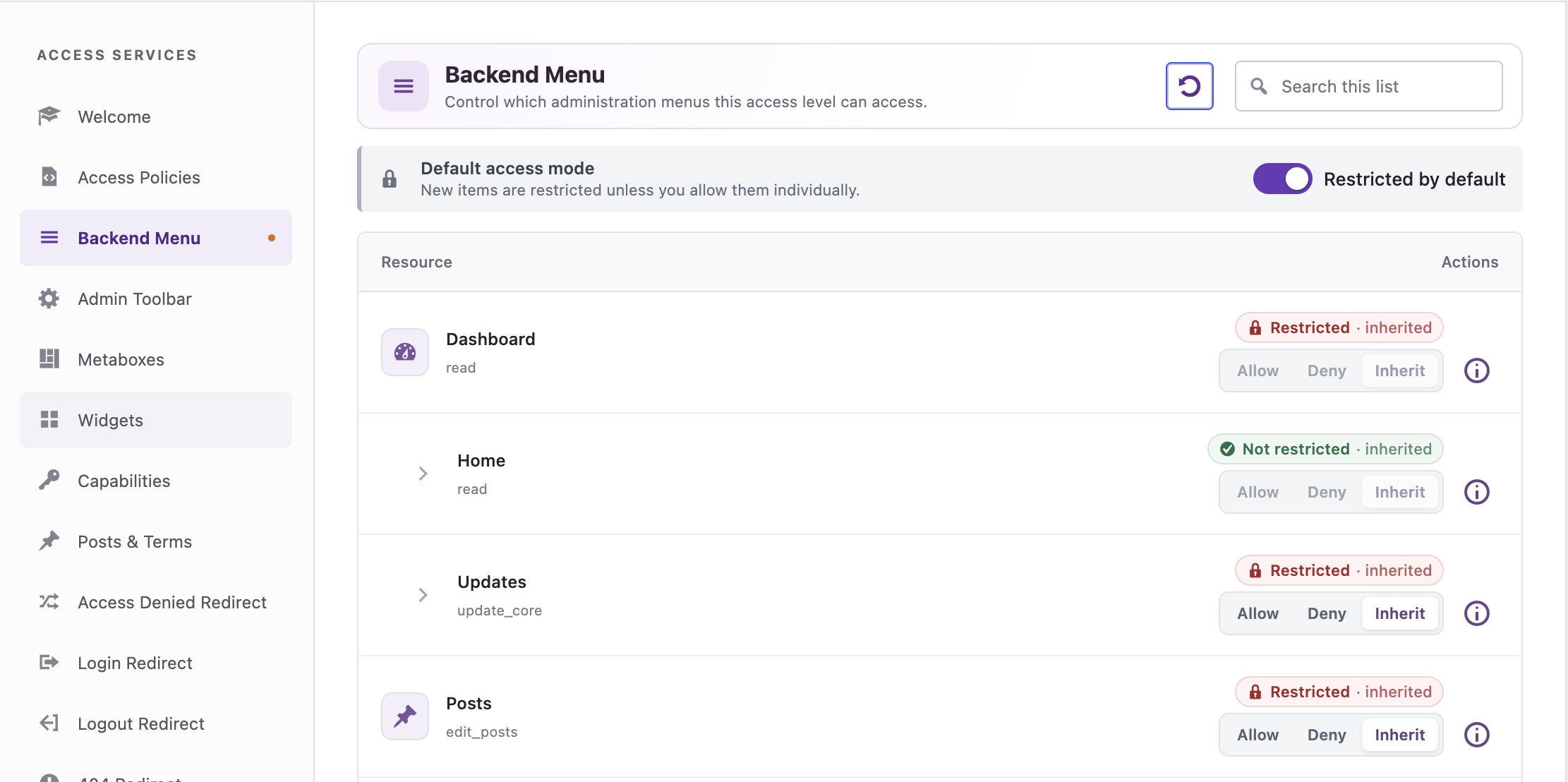Screen dimensions: 1568x782
Task: Select Allow for the Updates row
Action: [1258, 613]
